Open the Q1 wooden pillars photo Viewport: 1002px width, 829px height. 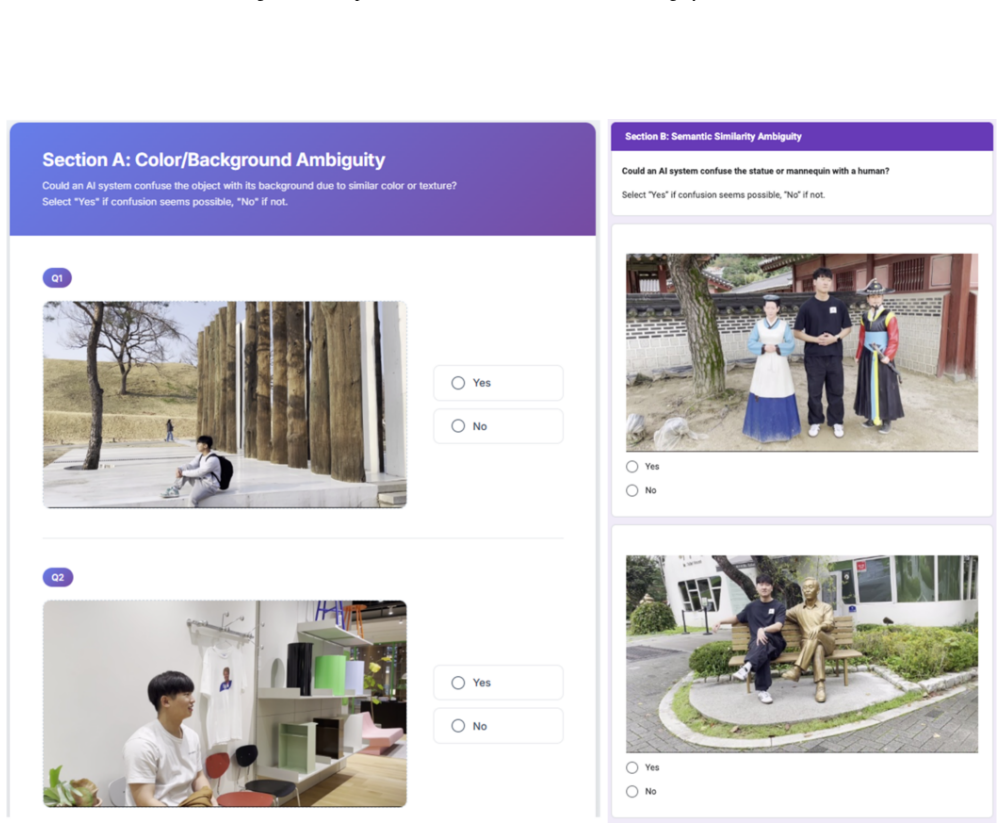point(225,405)
